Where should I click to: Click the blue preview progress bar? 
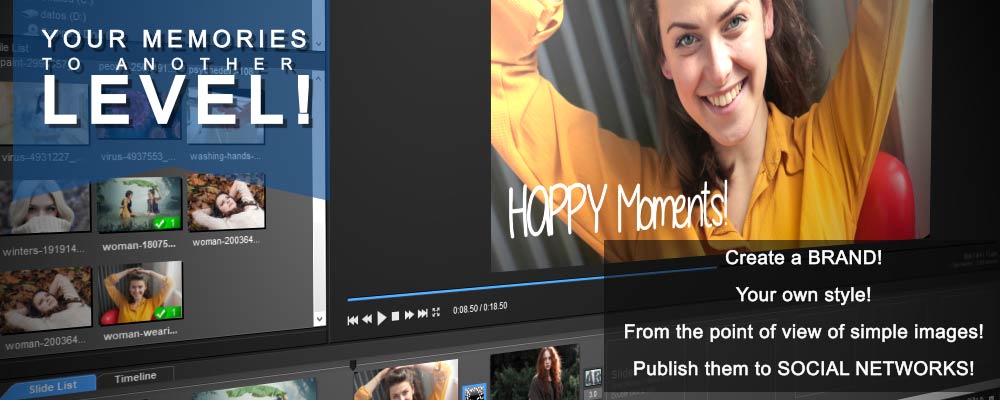[x=531, y=283]
